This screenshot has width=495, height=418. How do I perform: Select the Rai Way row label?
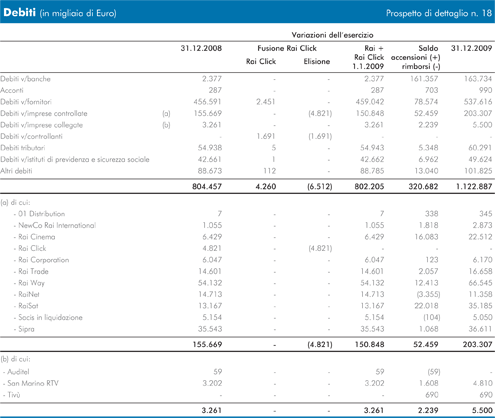tap(31, 283)
